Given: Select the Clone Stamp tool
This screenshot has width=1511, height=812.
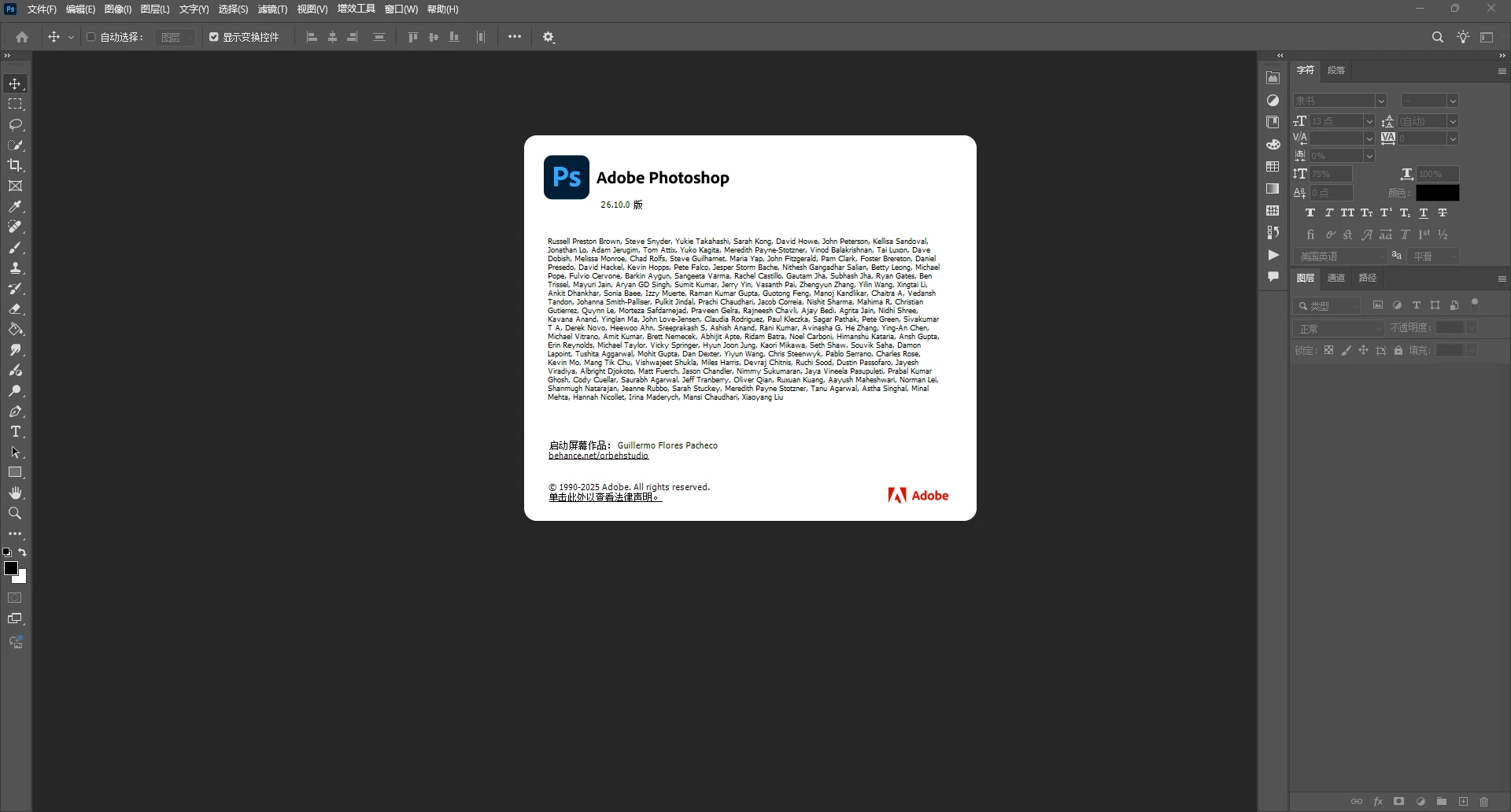Looking at the screenshot, I should [x=15, y=268].
